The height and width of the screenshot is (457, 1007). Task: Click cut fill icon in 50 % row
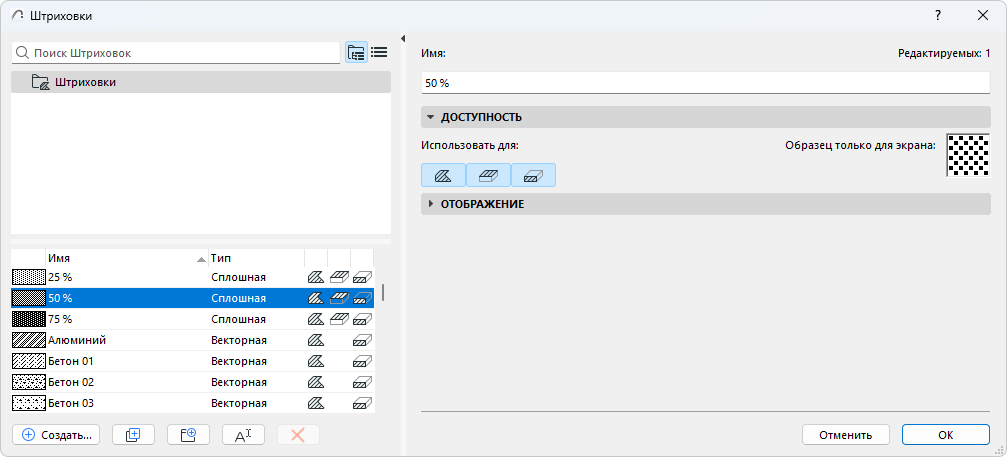click(362, 298)
